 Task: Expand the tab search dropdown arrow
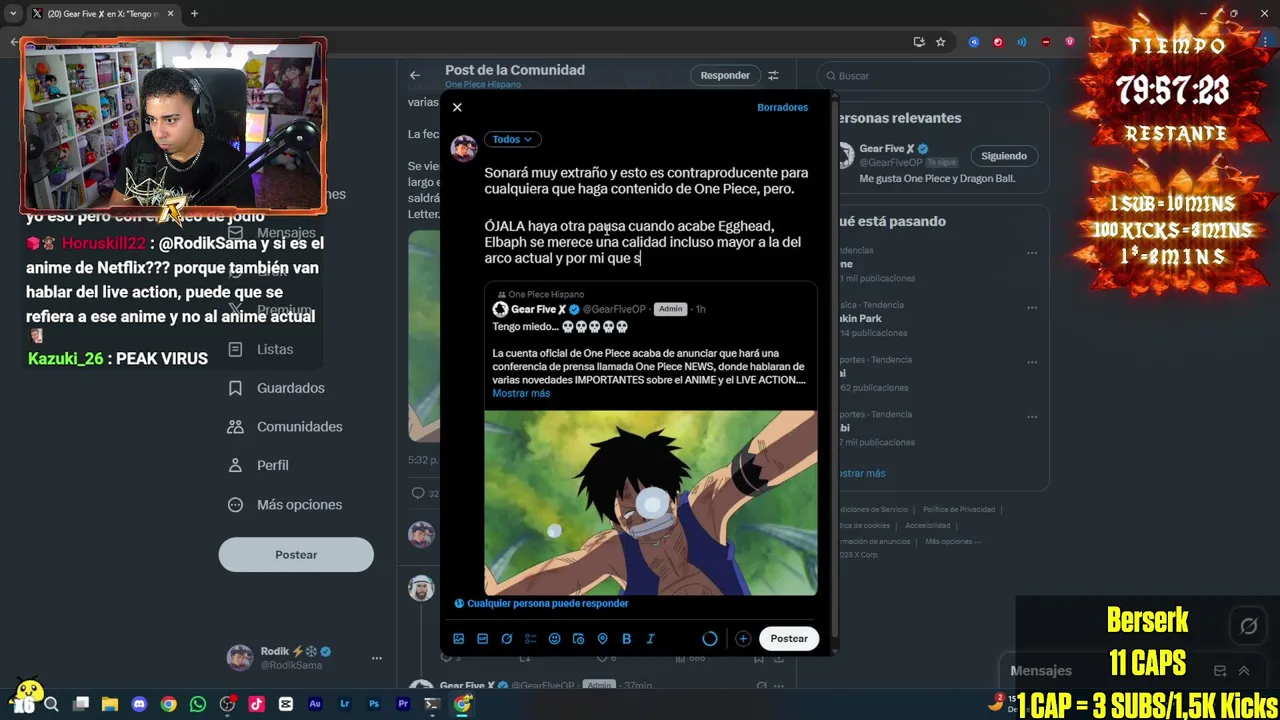13,14
